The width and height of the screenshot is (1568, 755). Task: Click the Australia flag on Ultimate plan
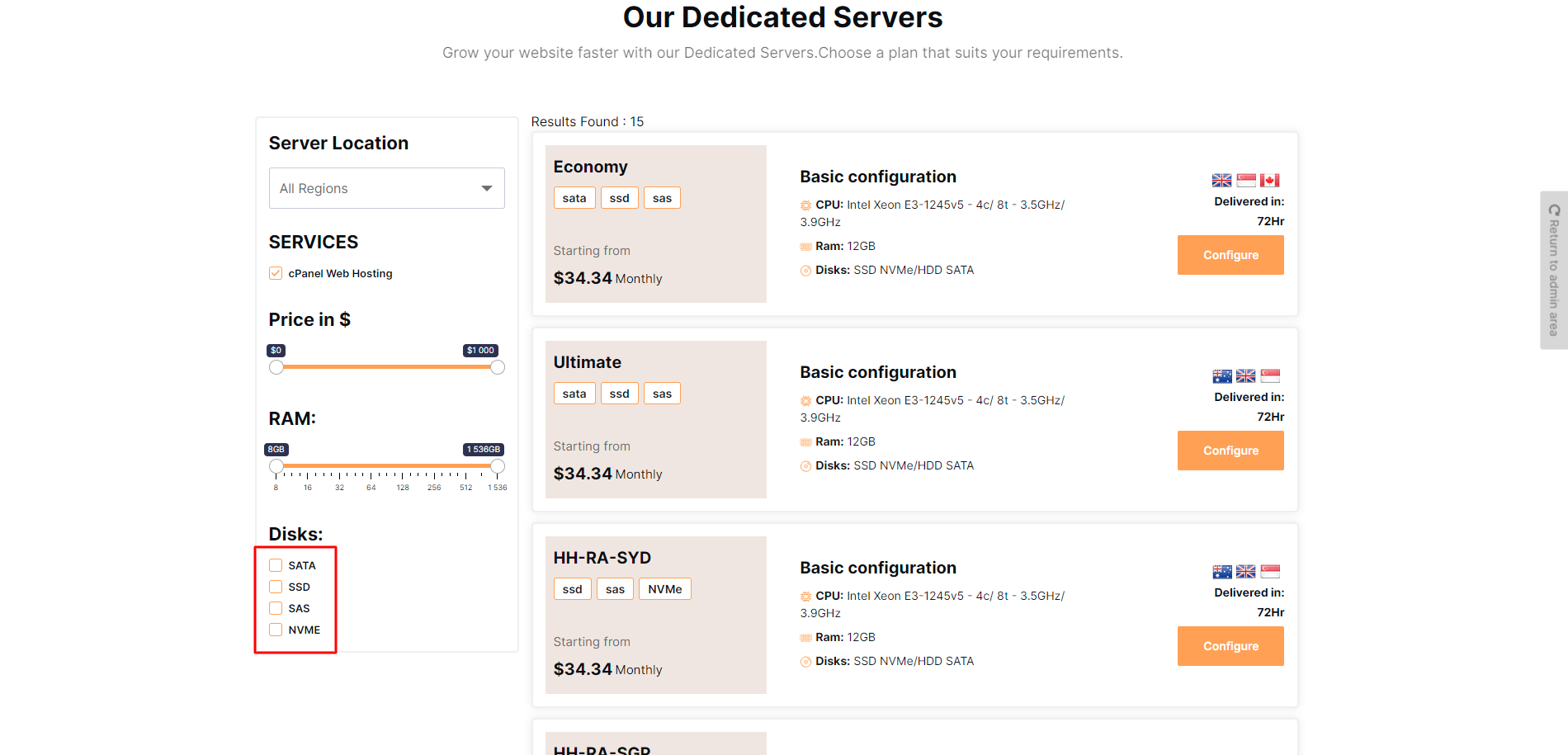[x=1221, y=376]
